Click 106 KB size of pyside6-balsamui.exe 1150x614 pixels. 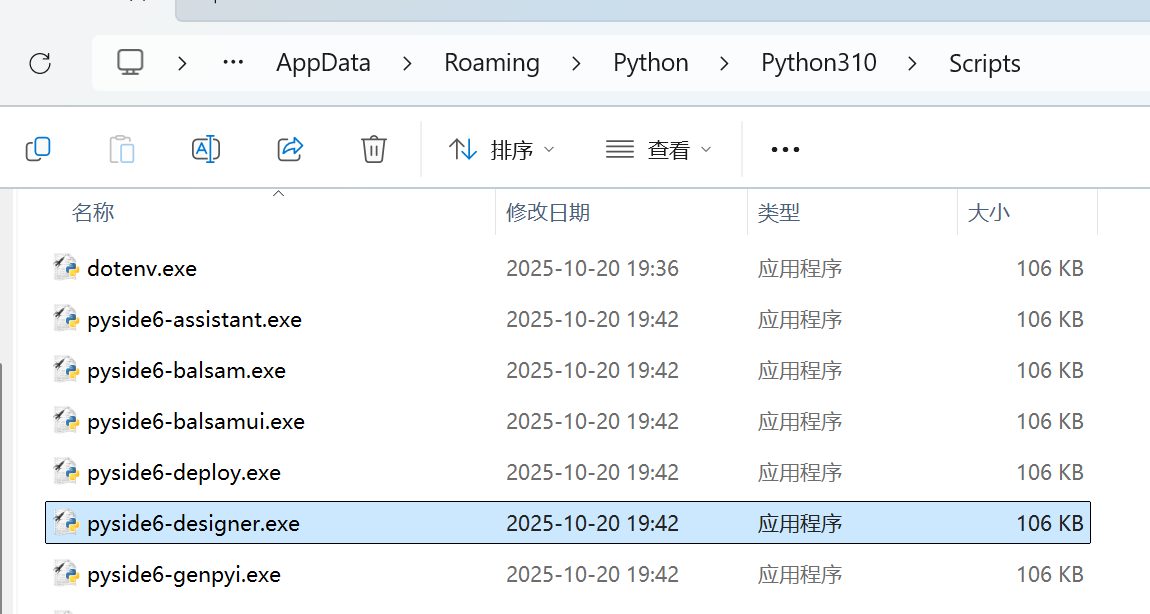click(1050, 422)
